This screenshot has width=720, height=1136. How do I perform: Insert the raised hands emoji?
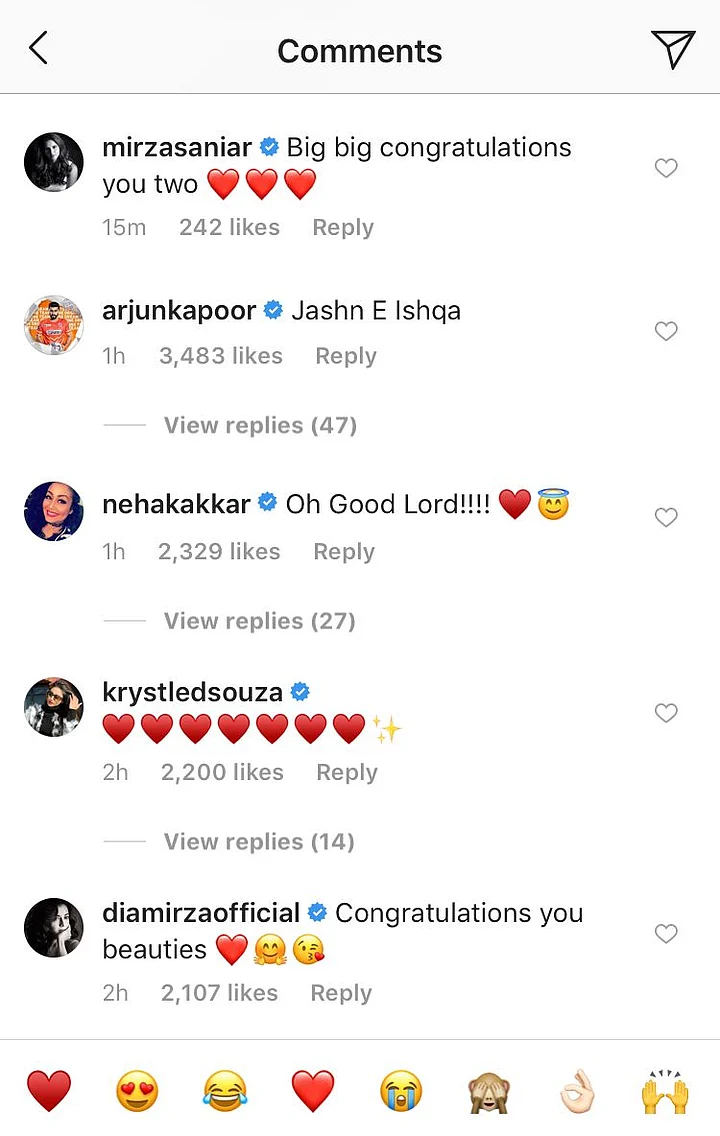tap(665, 1091)
